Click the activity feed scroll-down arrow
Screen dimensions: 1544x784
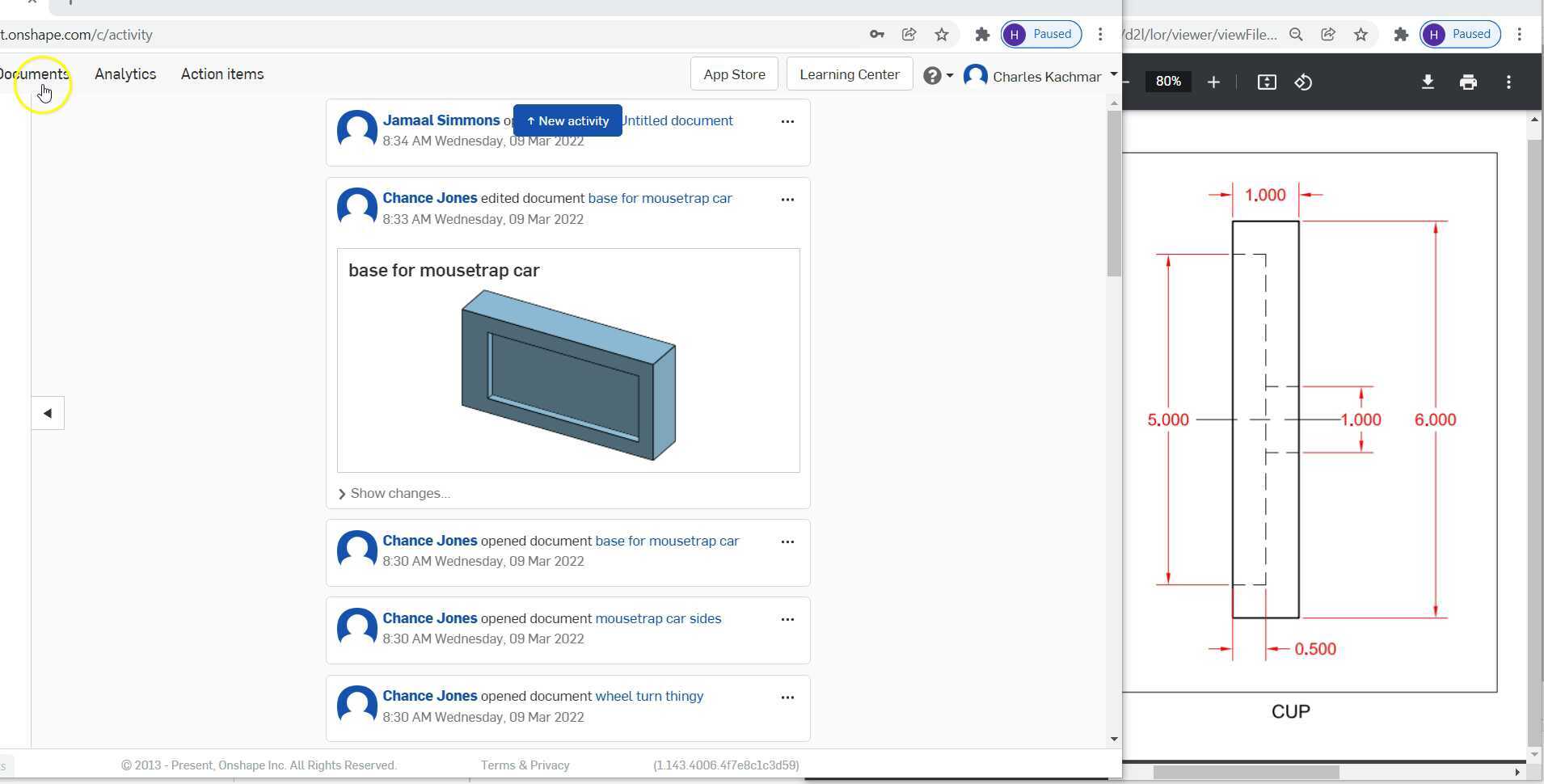pyautogui.click(x=1114, y=739)
